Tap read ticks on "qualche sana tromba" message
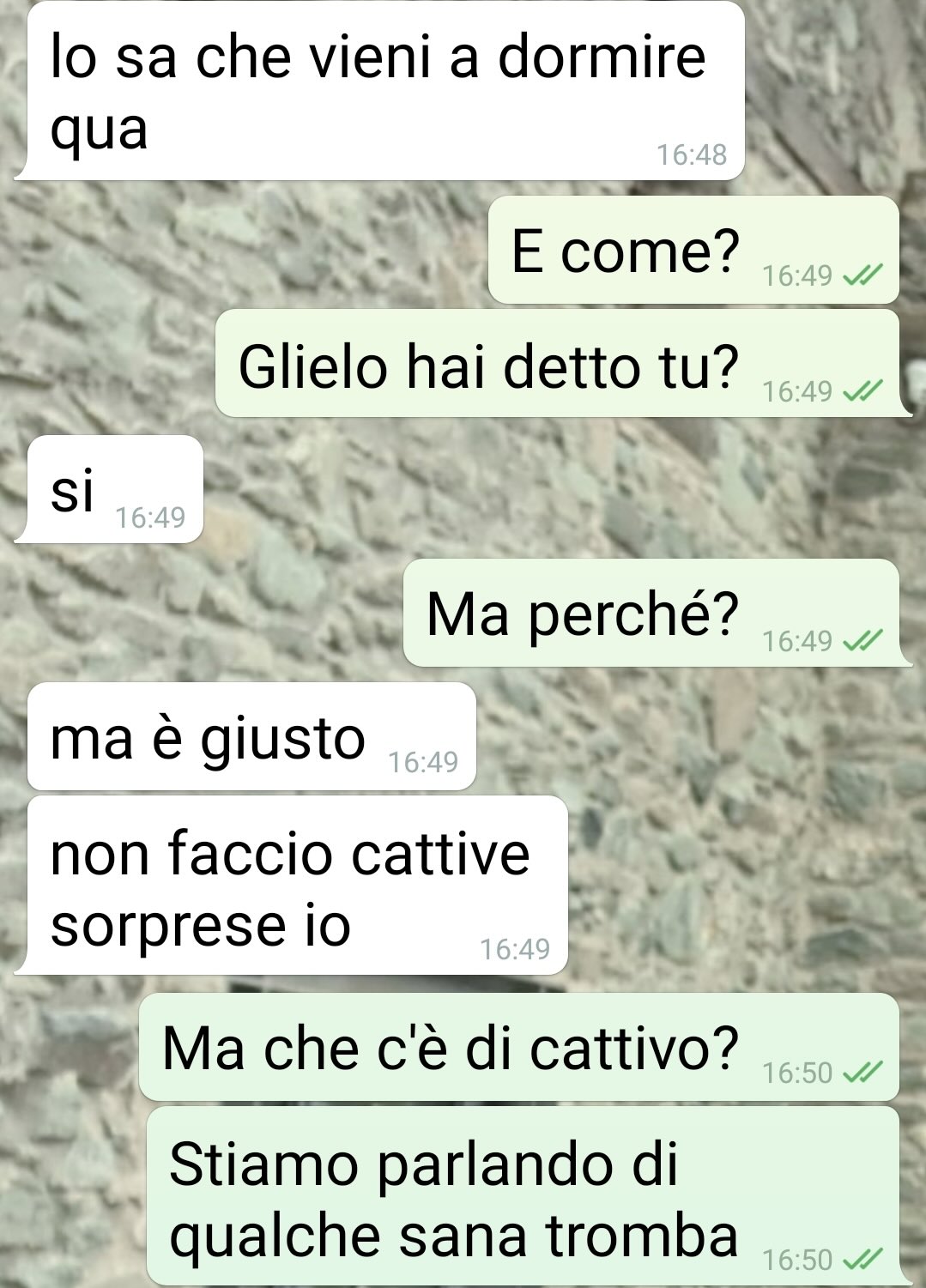 862,1259
